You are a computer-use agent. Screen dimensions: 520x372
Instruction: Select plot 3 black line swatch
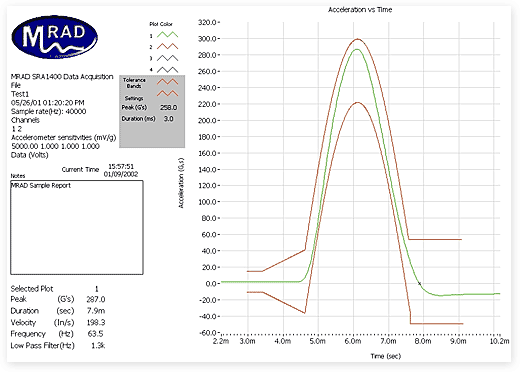point(167,58)
